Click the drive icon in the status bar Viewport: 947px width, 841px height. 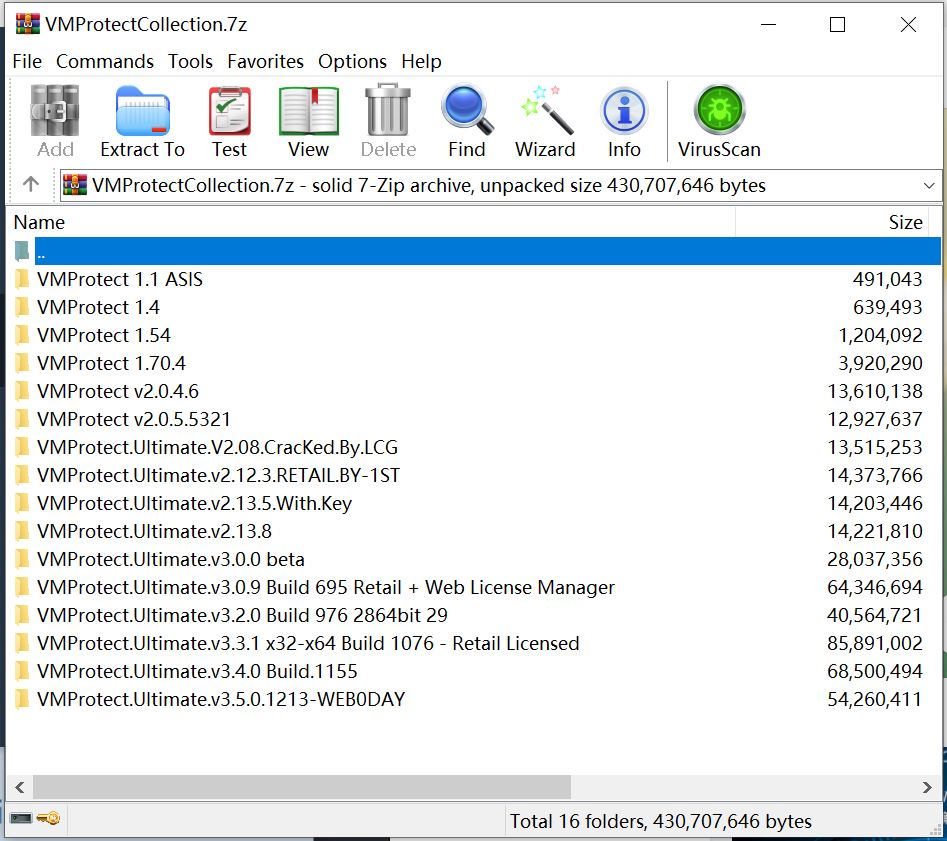[x=21, y=818]
